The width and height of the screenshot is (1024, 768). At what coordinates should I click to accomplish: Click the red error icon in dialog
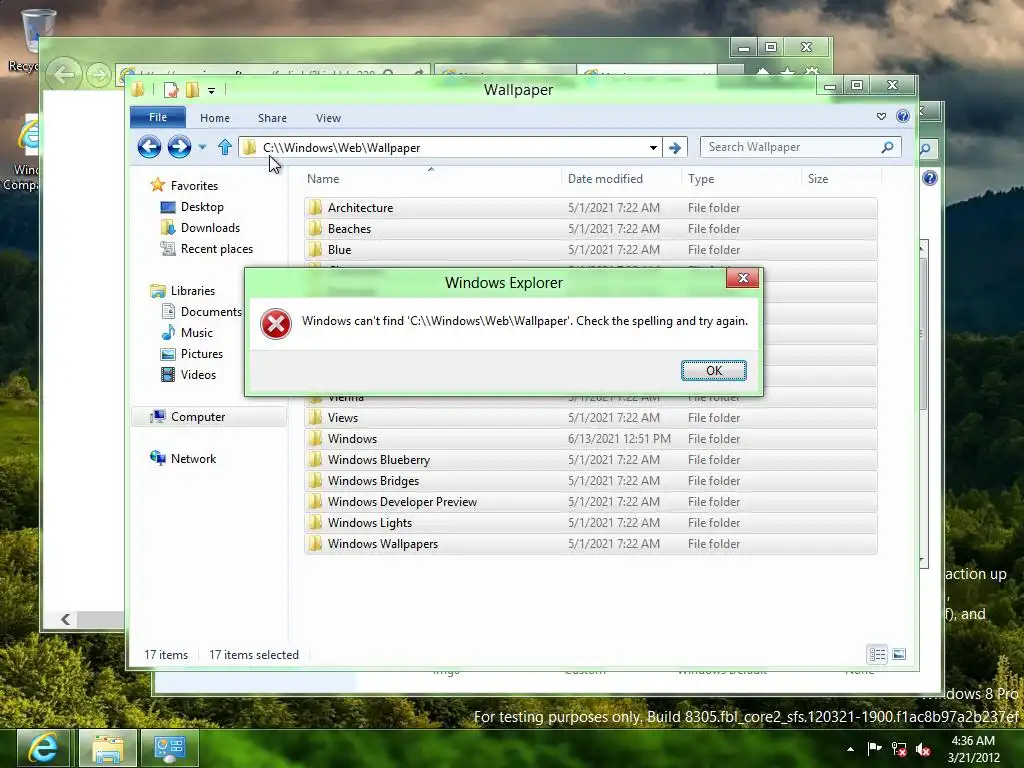tap(276, 324)
